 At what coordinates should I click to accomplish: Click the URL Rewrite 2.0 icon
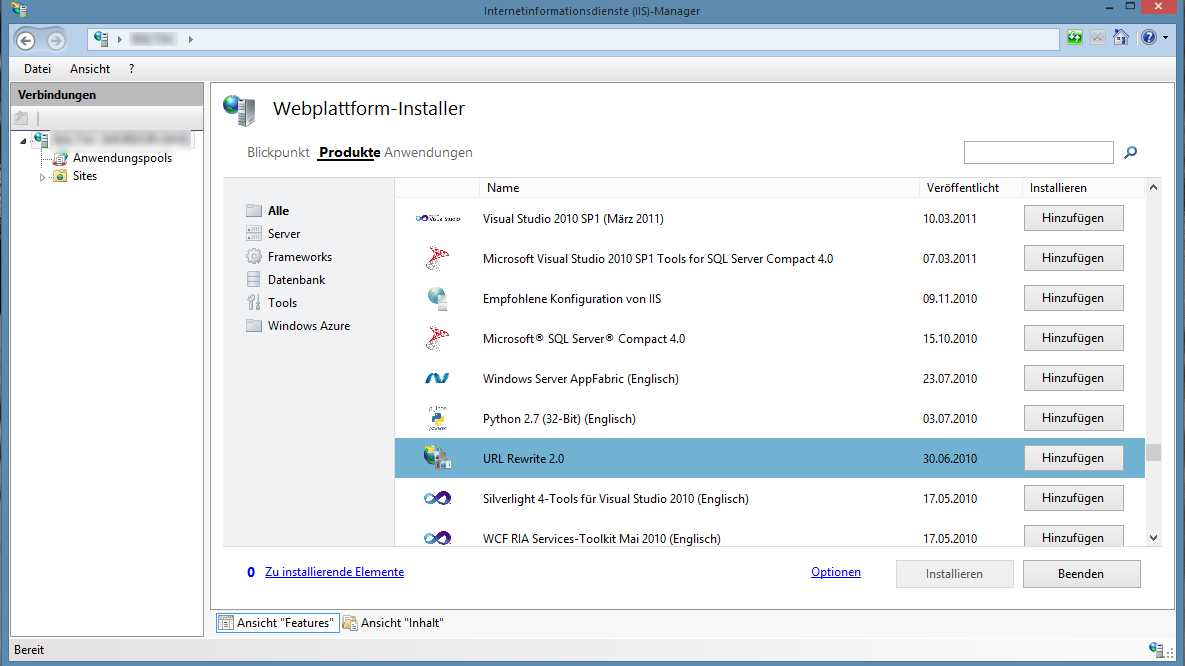[x=437, y=457]
